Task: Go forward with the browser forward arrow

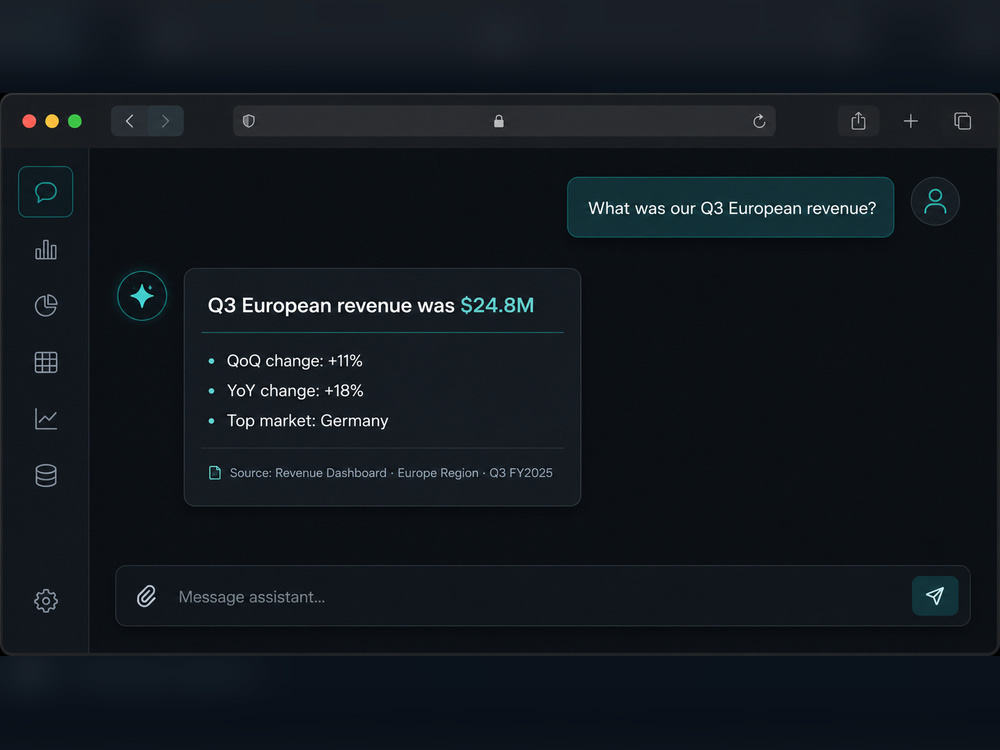Action: [165, 121]
